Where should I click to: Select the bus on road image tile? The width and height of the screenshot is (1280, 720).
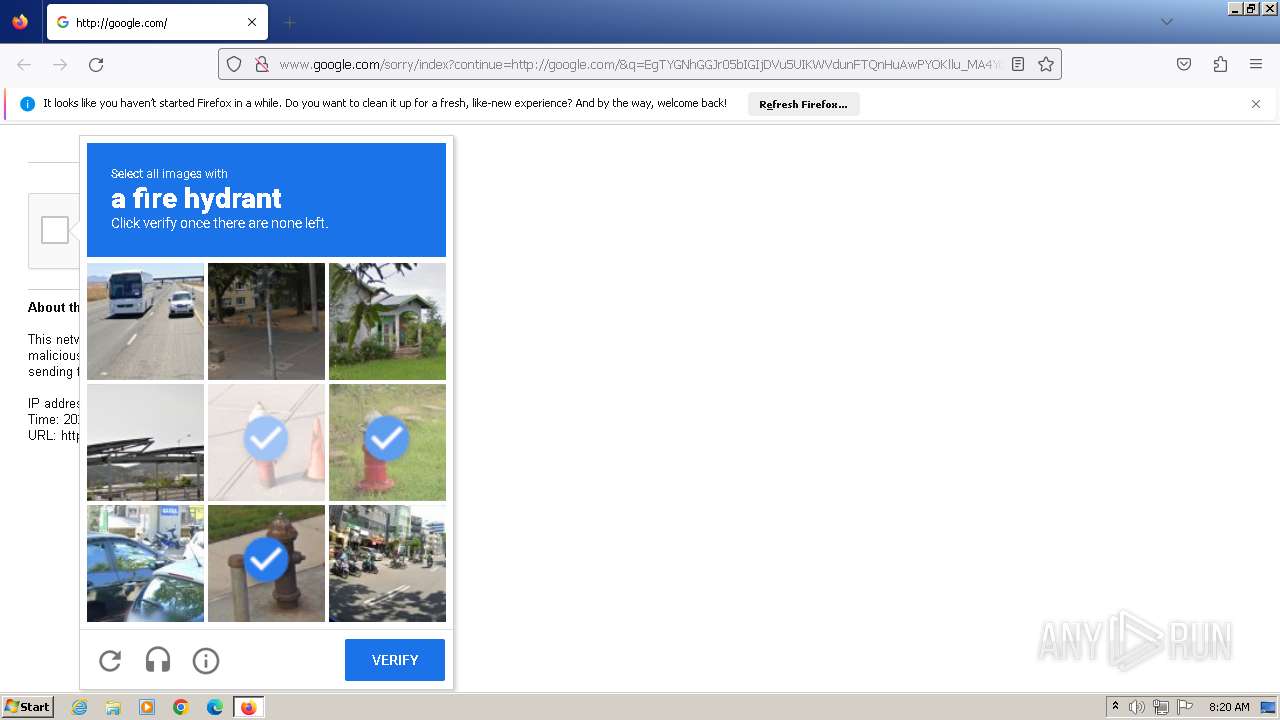coord(145,321)
